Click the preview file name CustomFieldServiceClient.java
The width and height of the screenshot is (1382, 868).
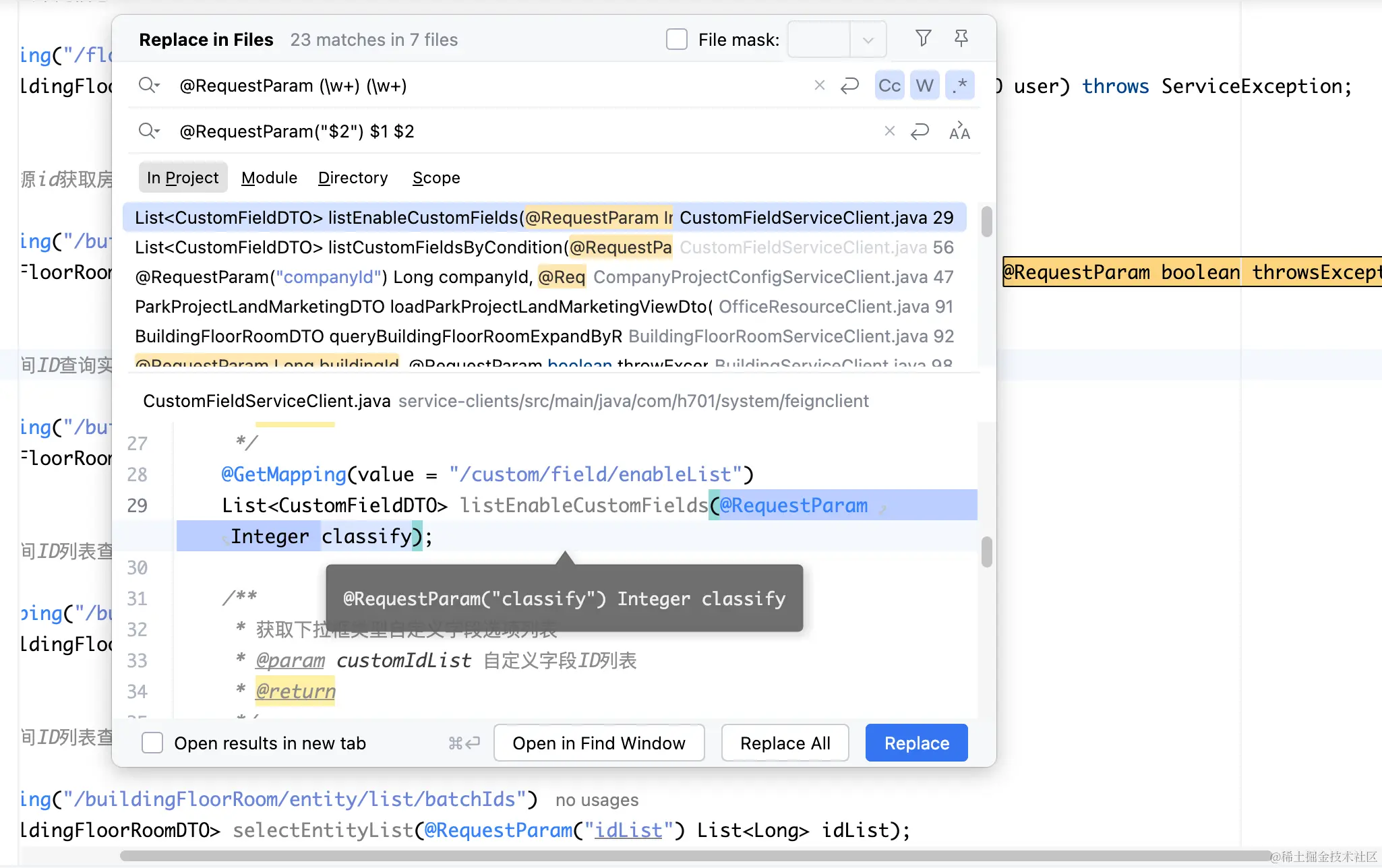(266, 401)
